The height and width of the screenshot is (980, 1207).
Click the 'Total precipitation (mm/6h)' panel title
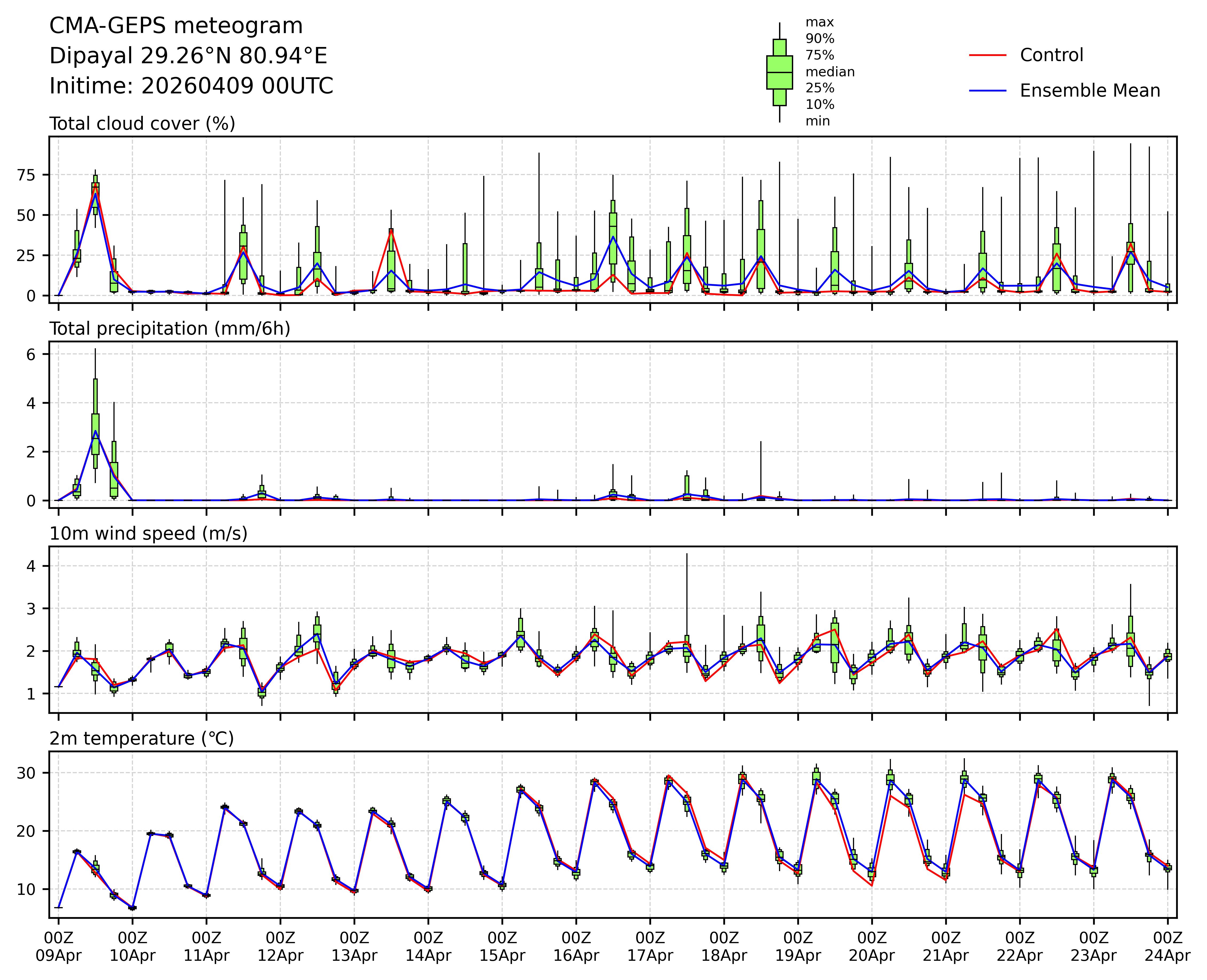(170, 329)
